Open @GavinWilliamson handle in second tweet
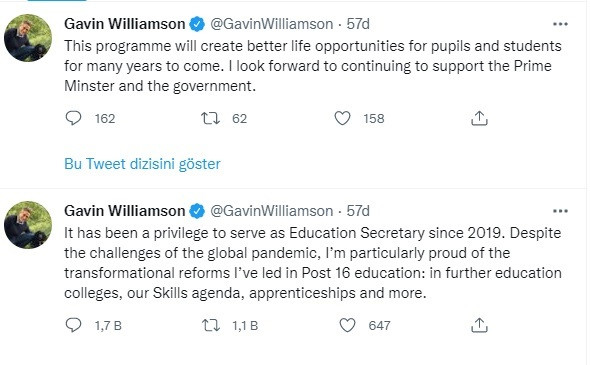 point(271,211)
